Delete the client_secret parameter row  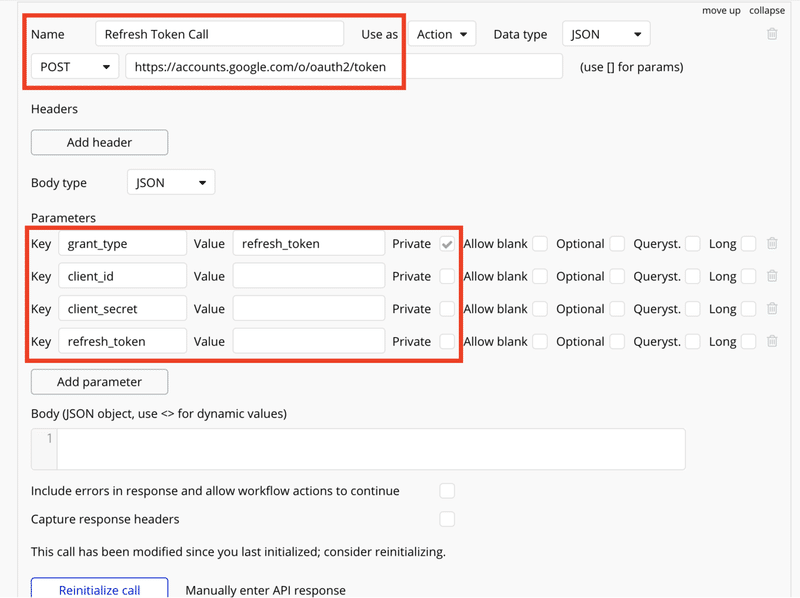772,309
